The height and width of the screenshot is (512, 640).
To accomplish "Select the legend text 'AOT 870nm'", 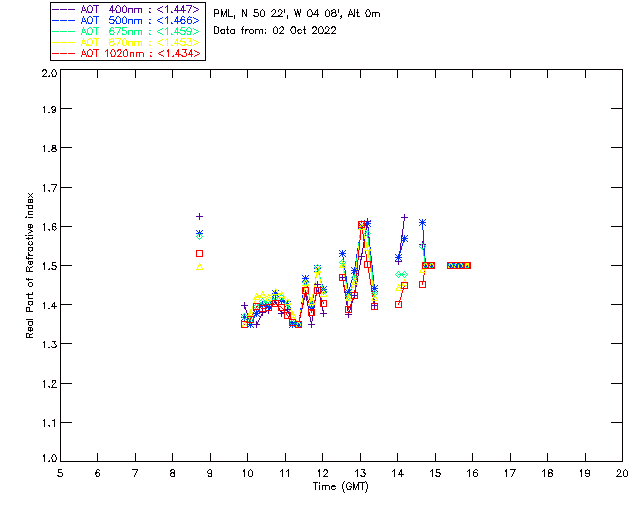I will 111,42.
